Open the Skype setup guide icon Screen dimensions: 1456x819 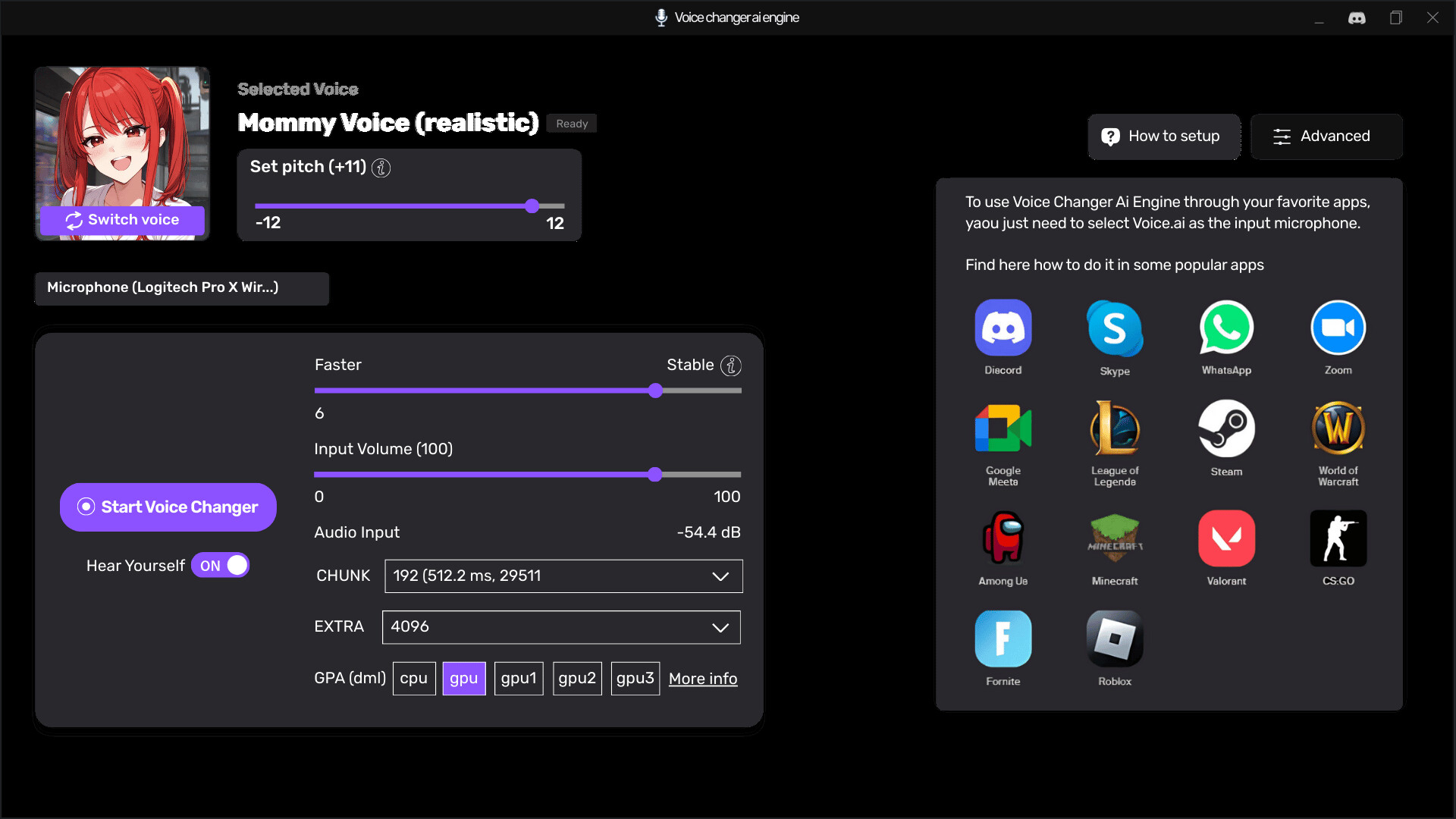[x=1114, y=328]
